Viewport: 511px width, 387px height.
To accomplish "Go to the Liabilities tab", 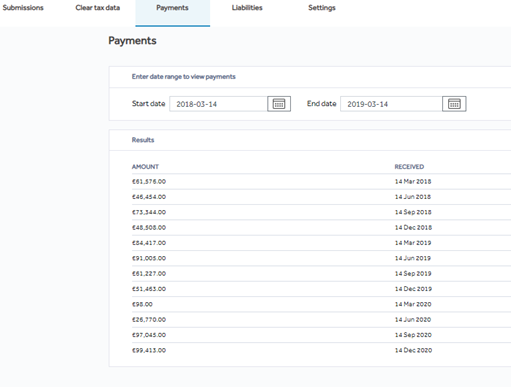I will click(x=247, y=8).
